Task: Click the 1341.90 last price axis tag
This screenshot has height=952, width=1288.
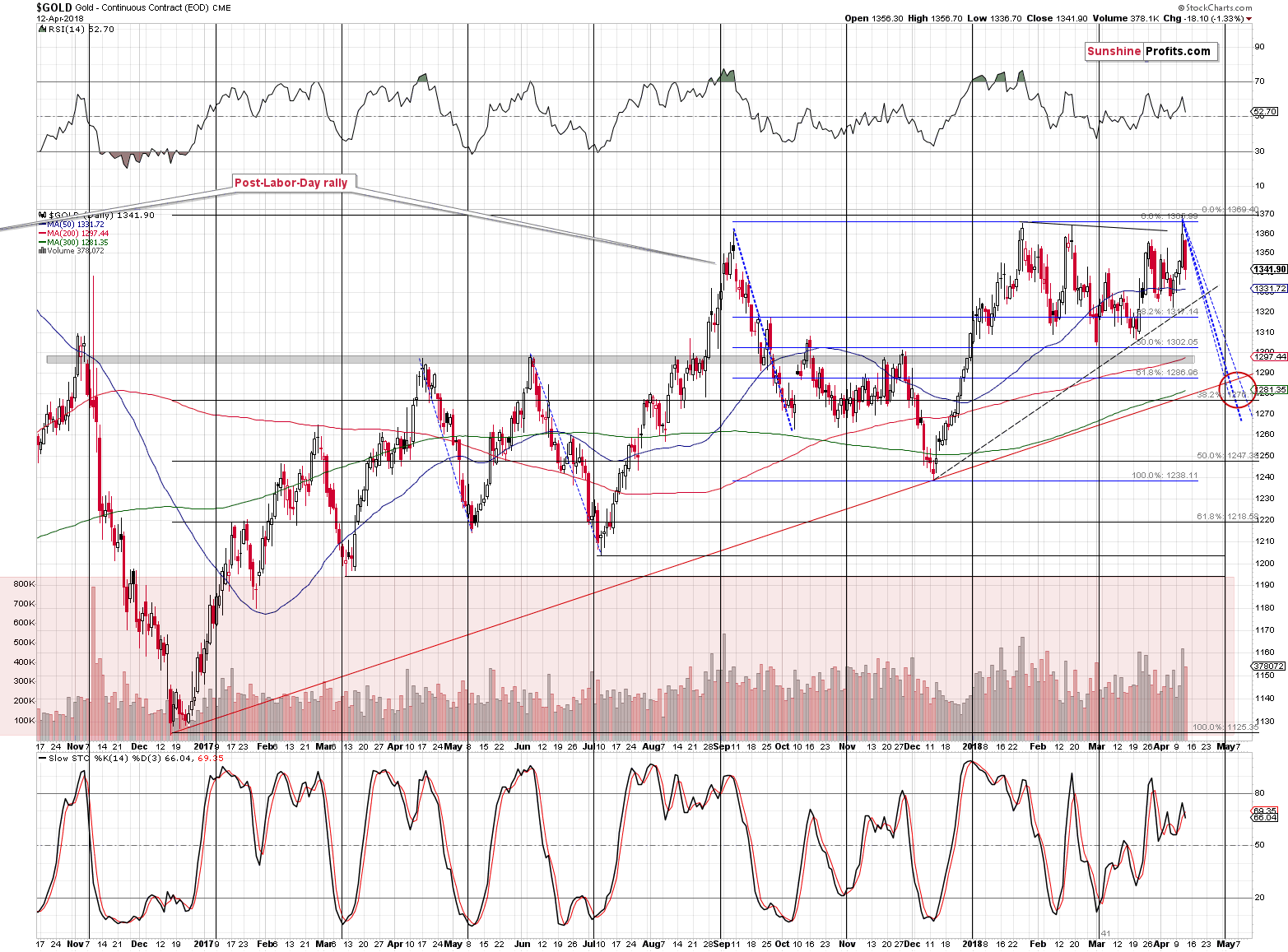Action: (1271, 269)
